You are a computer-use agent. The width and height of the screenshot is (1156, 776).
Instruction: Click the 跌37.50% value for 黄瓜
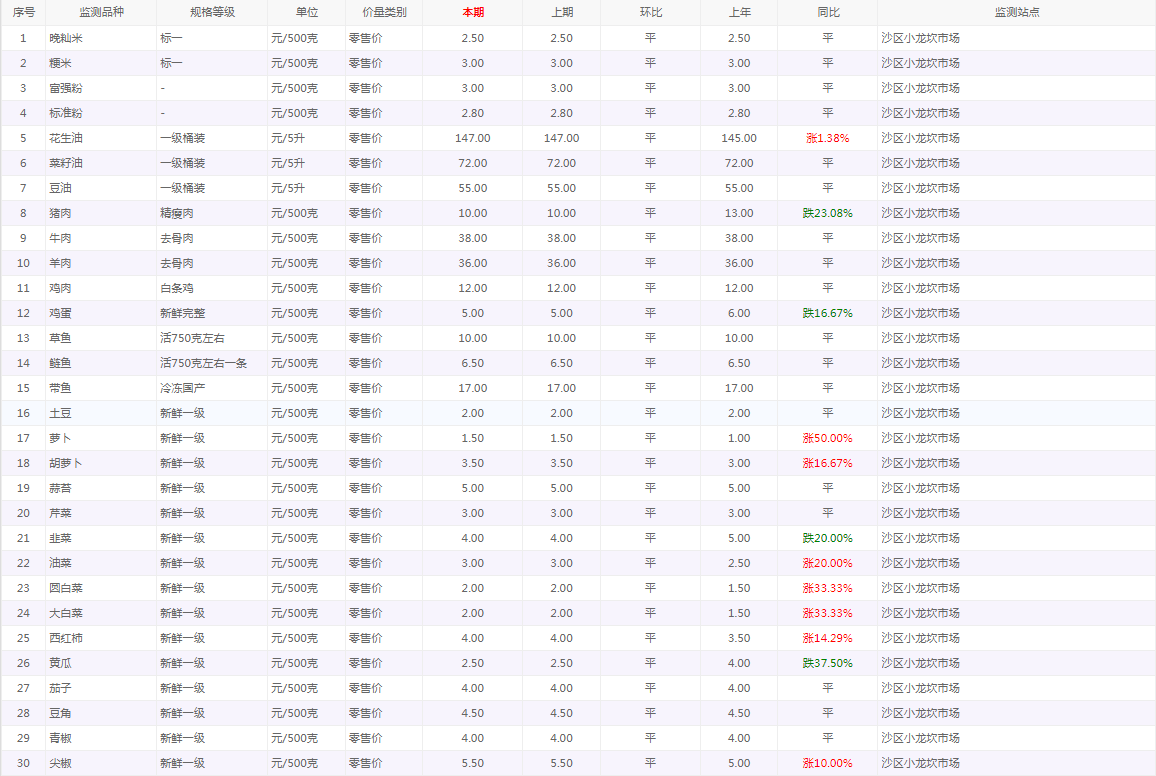pyautogui.click(x=827, y=663)
